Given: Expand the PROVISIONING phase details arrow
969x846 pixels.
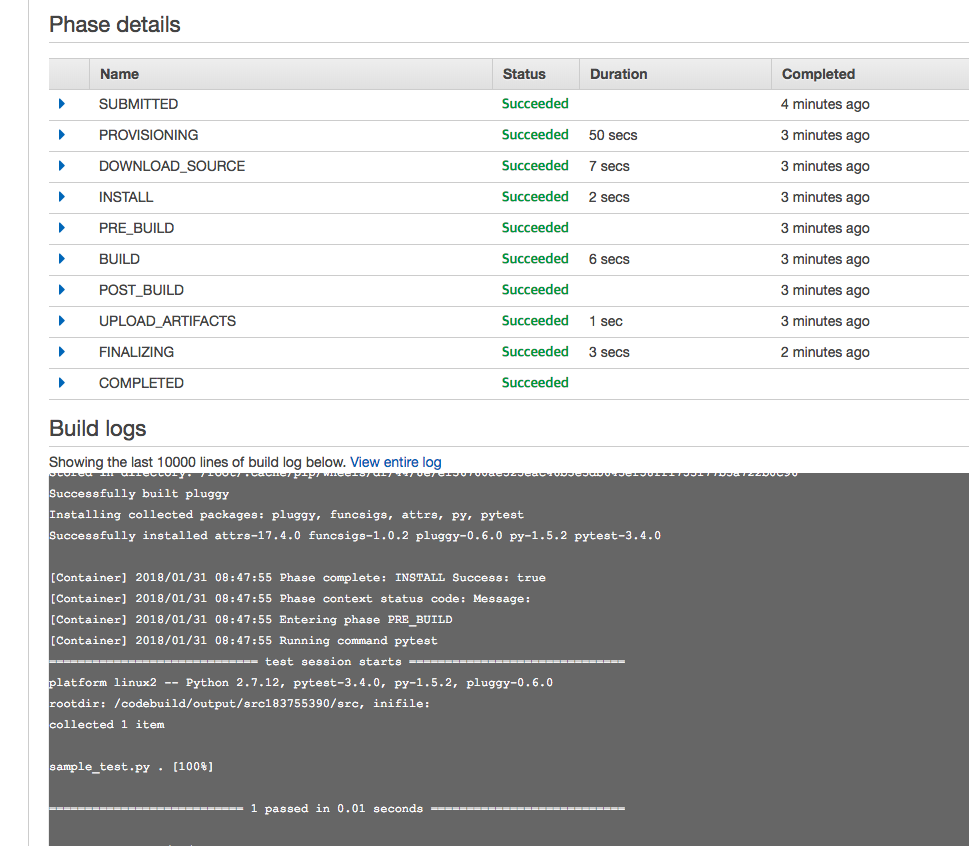Looking at the screenshot, I should coord(62,135).
